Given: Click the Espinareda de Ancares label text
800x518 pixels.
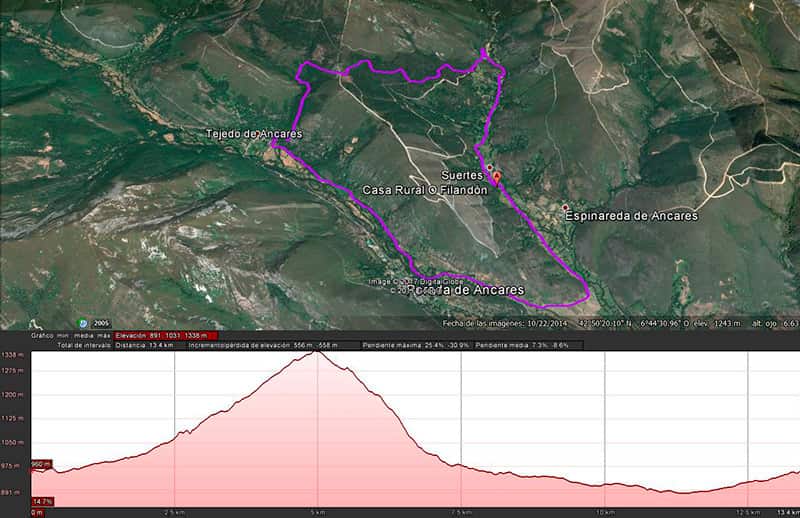Looking at the screenshot, I should (x=631, y=216).
